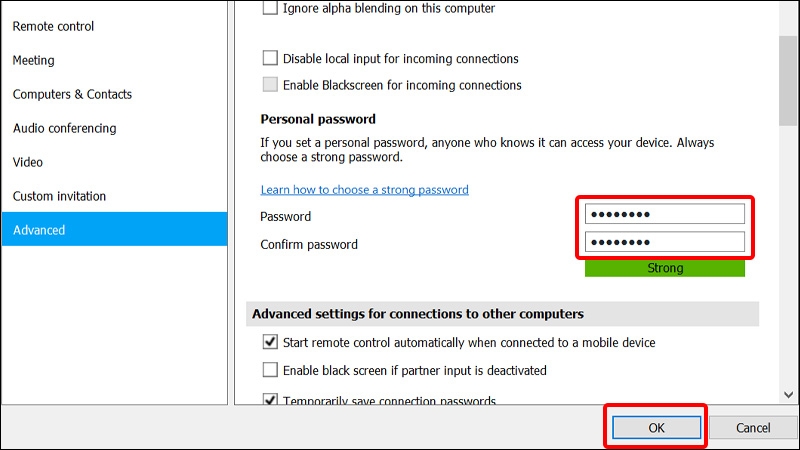Viewport: 800px width, 450px height.
Task: Switch to the Video settings category
Action: tap(28, 162)
